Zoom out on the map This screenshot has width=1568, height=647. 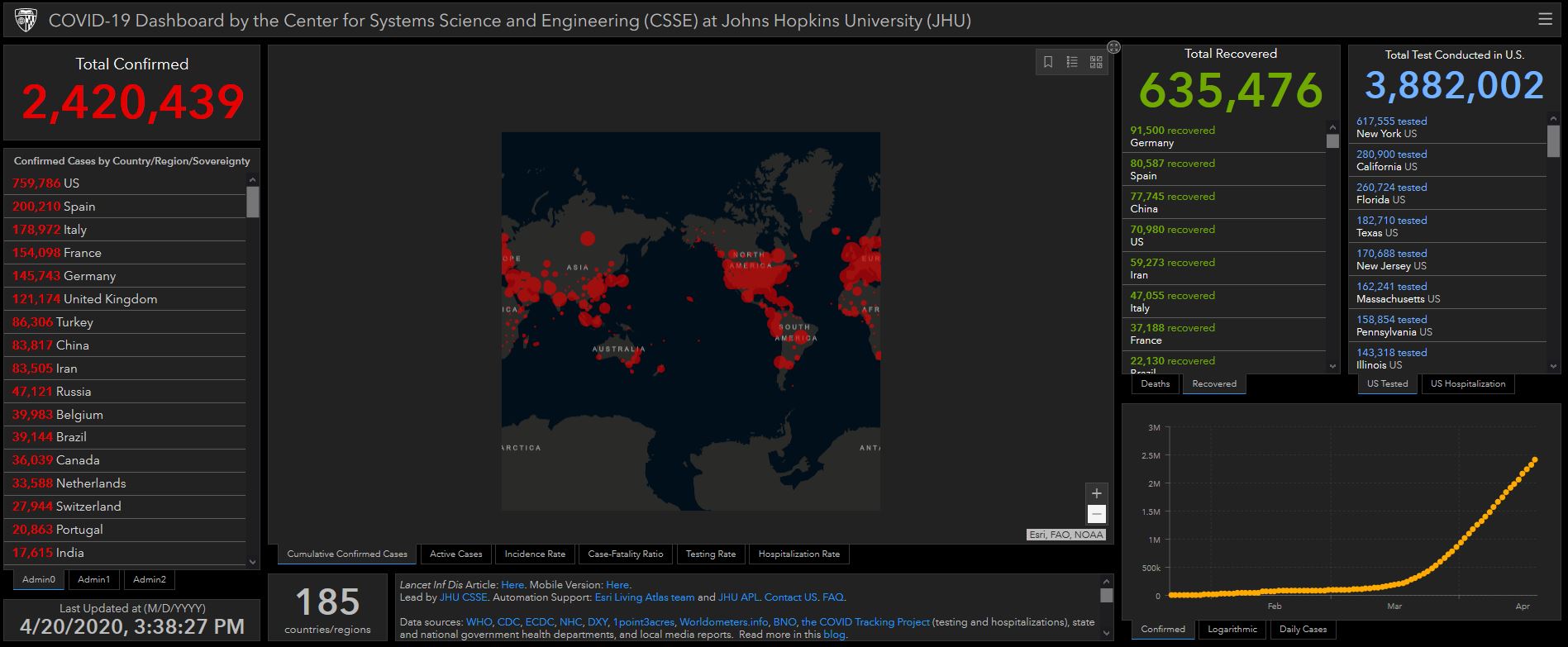1096,514
